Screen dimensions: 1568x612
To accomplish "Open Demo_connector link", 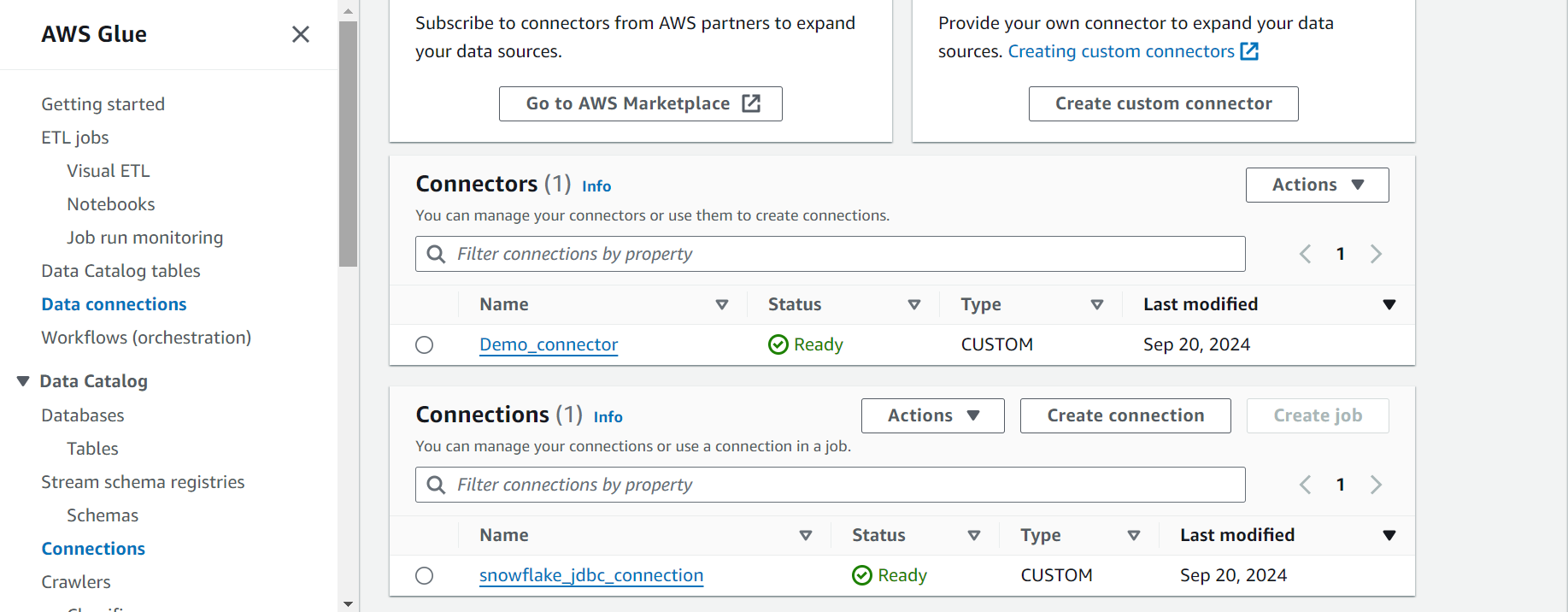I will [x=549, y=344].
